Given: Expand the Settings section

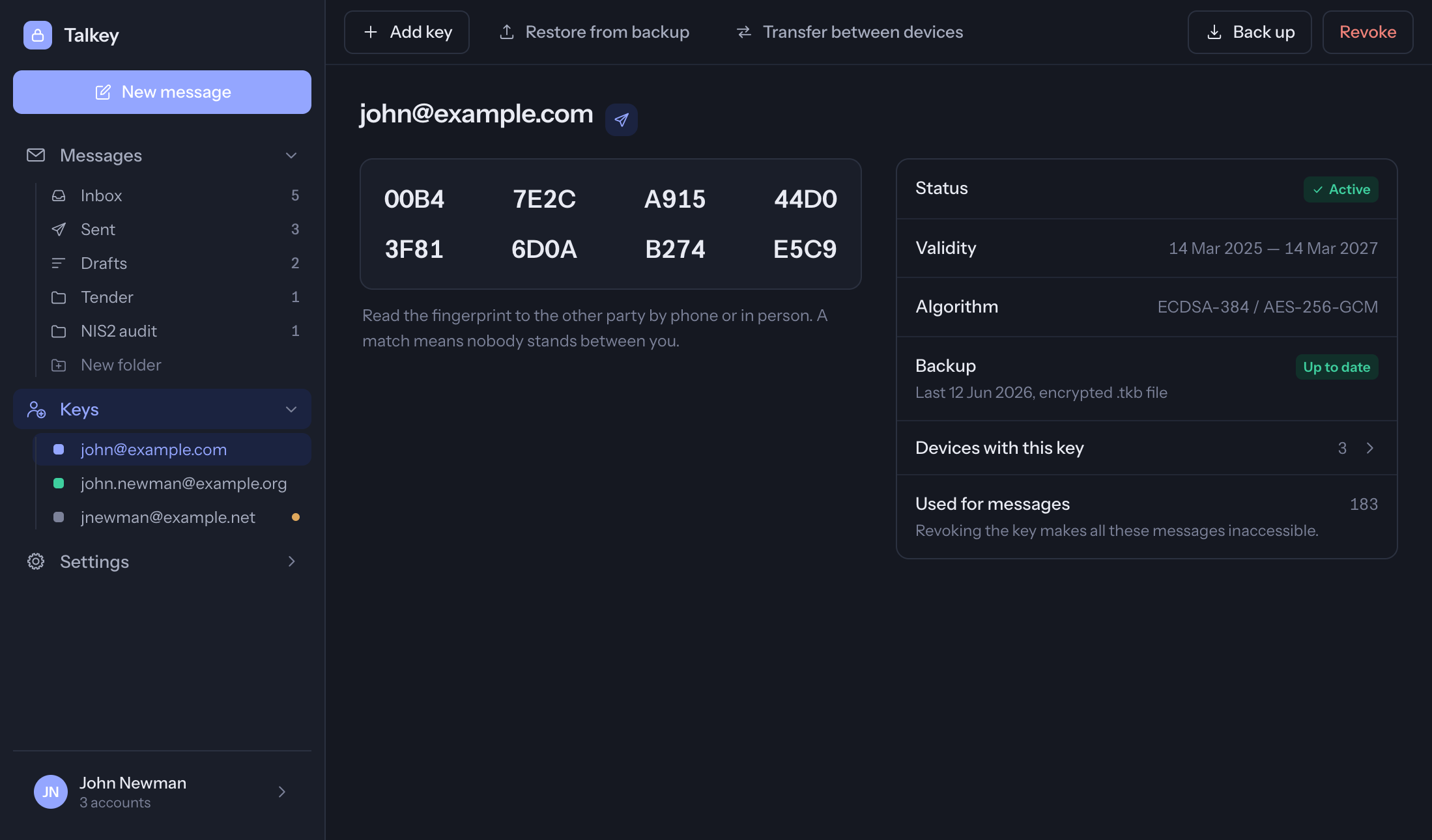Looking at the screenshot, I should coord(162,561).
